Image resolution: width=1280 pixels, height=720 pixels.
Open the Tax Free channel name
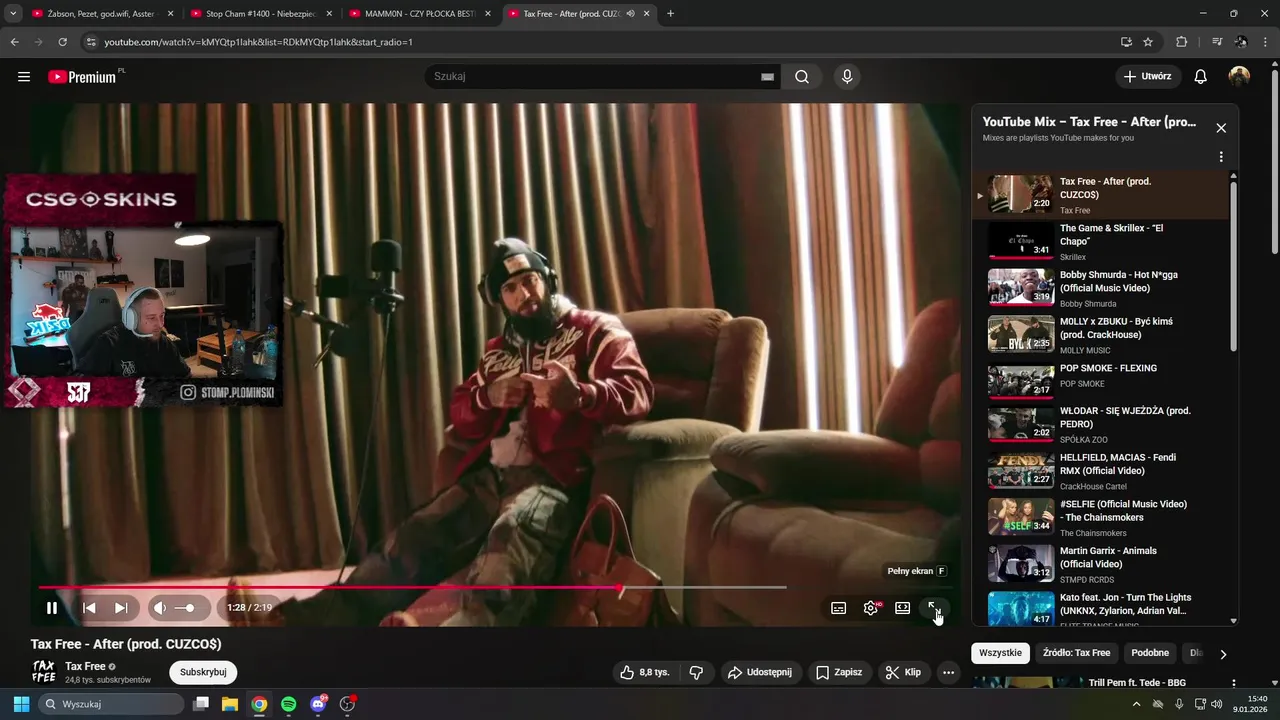85,666
